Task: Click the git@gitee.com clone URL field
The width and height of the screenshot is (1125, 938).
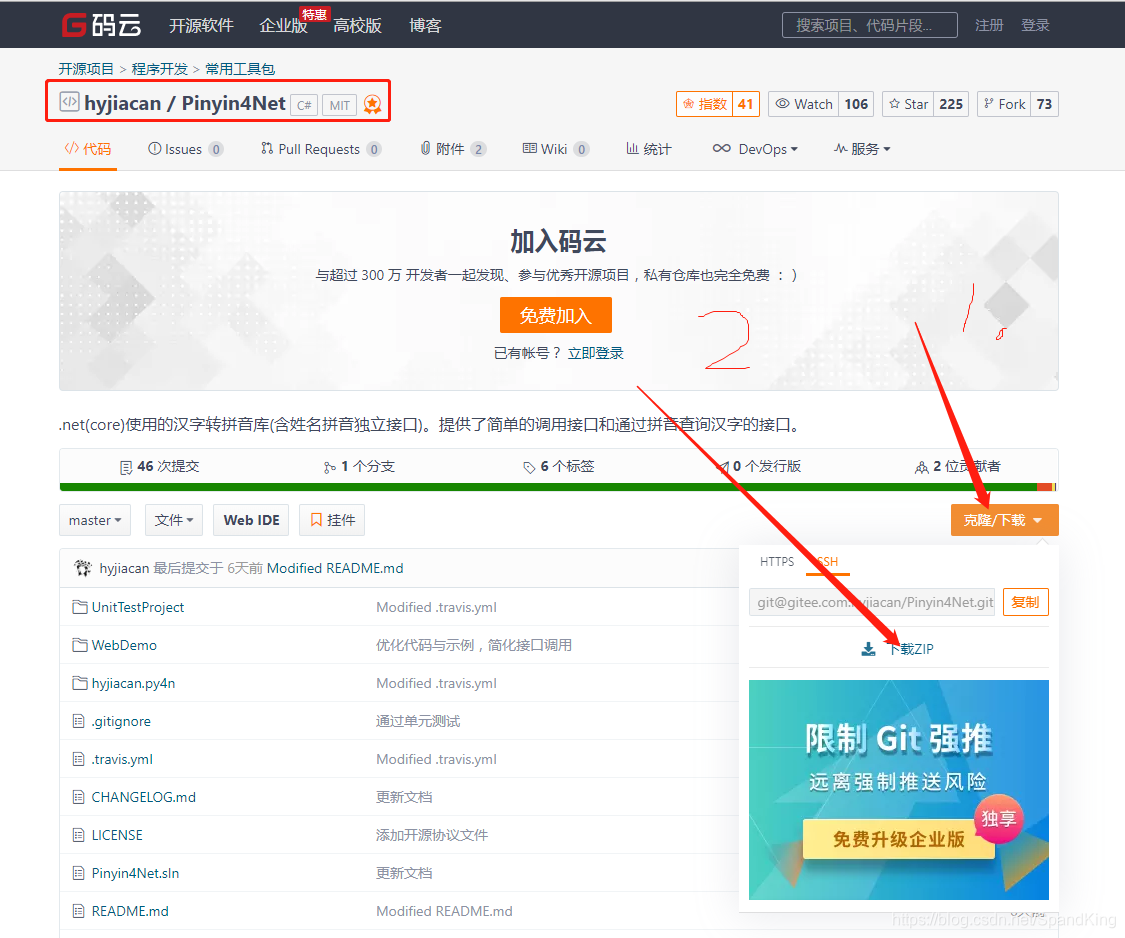Action: (x=872, y=602)
